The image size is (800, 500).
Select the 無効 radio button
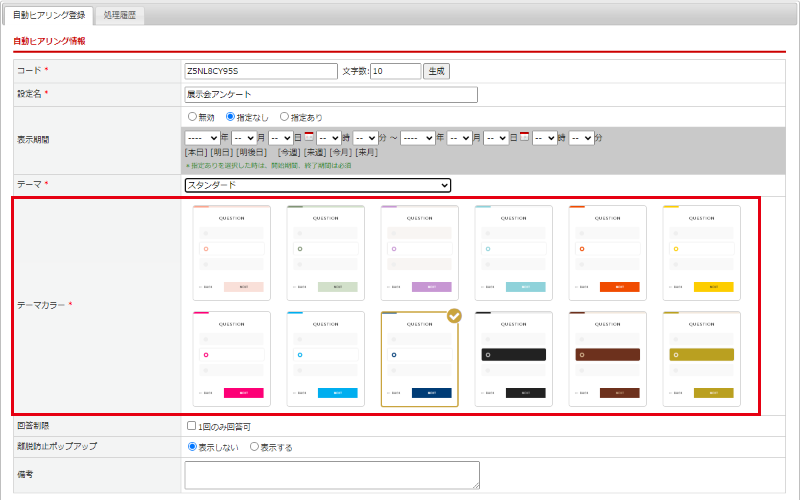(192, 117)
